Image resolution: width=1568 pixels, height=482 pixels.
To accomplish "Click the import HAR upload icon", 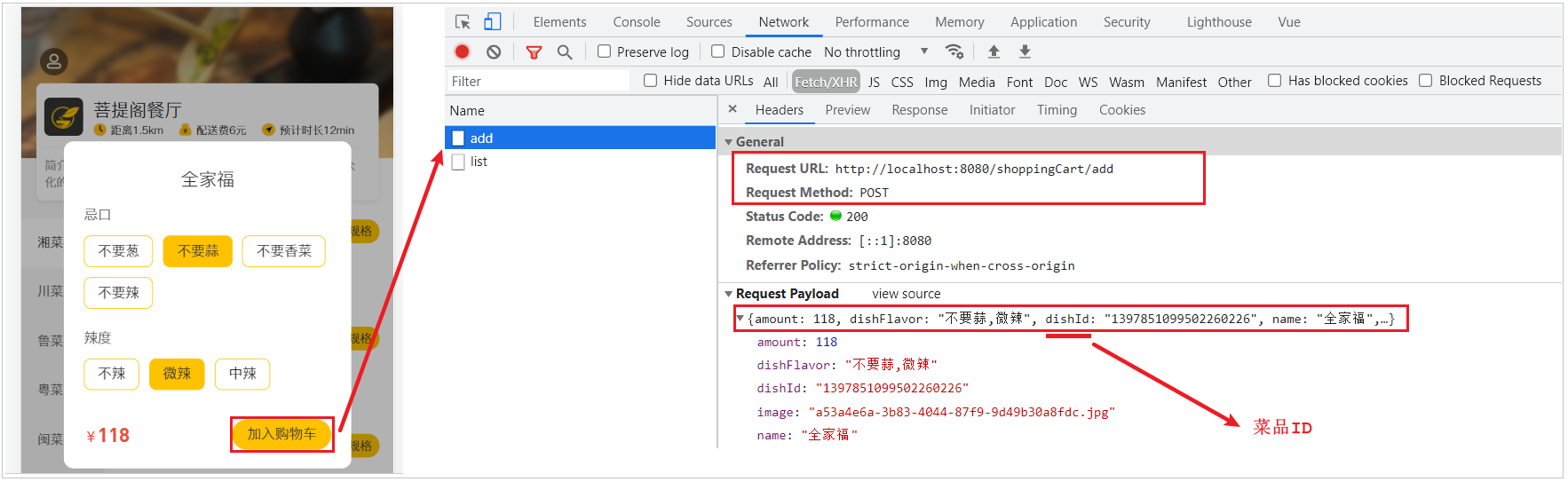I will click(x=994, y=51).
